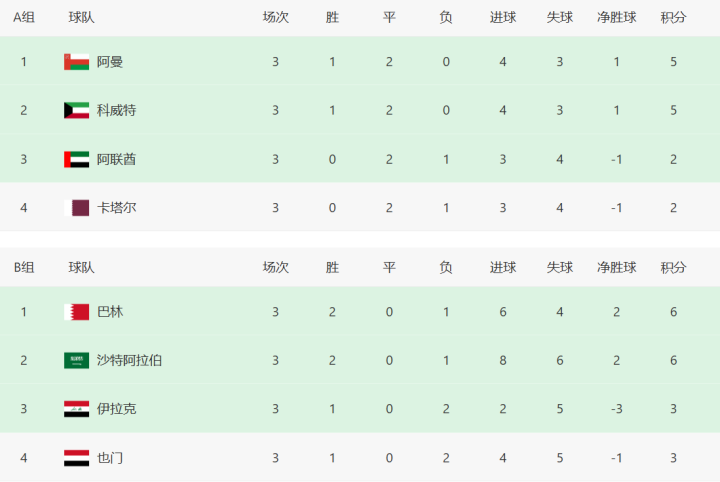Click the A组 进球 column header
Viewport: 720px width, 482px height.
coord(503,17)
